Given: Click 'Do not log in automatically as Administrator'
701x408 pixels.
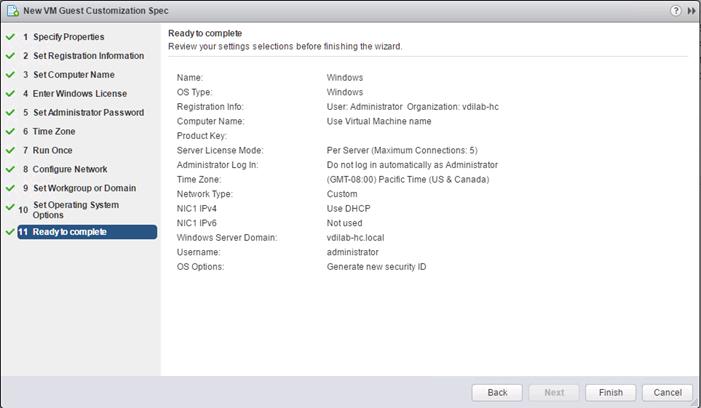Looking at the screenshot, I should coord(412,165).
